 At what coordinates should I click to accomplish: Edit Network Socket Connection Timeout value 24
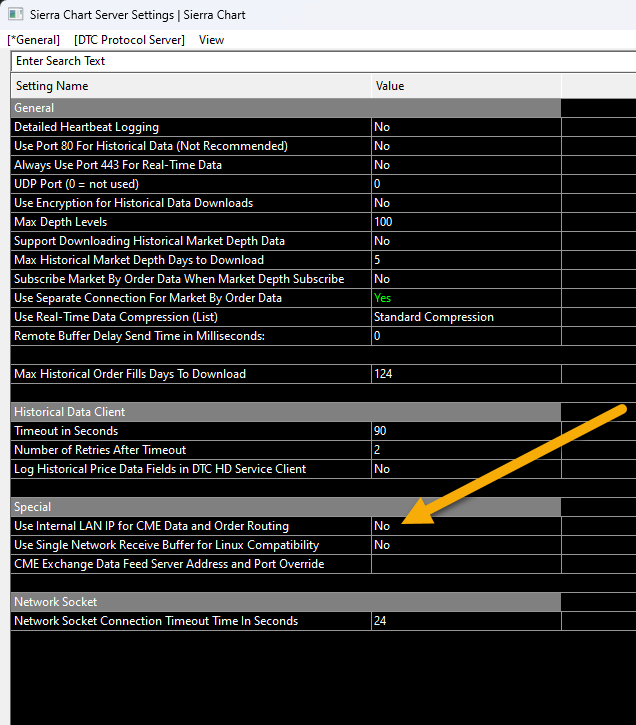[466, 621]
